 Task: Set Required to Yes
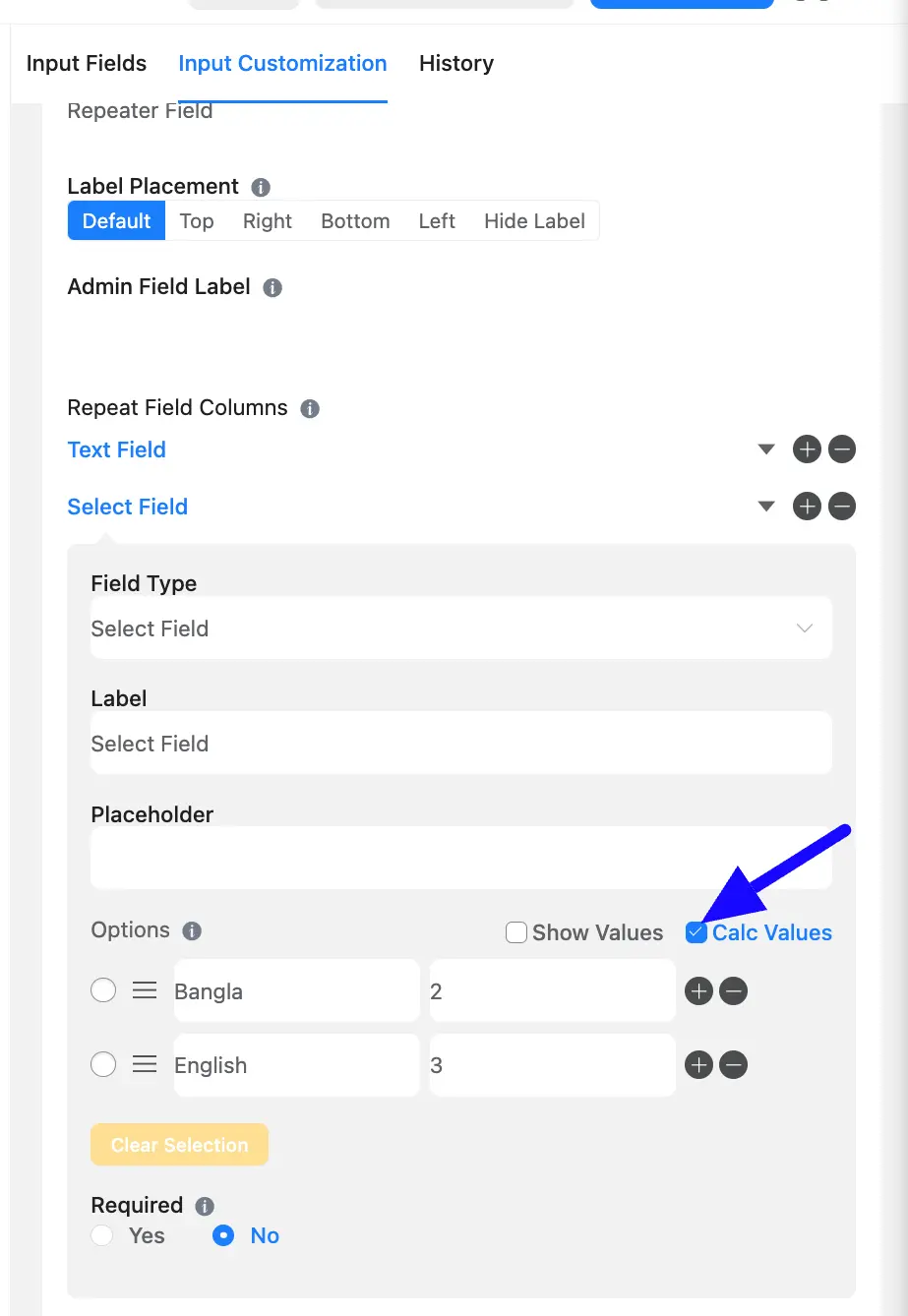[101, 1235]
